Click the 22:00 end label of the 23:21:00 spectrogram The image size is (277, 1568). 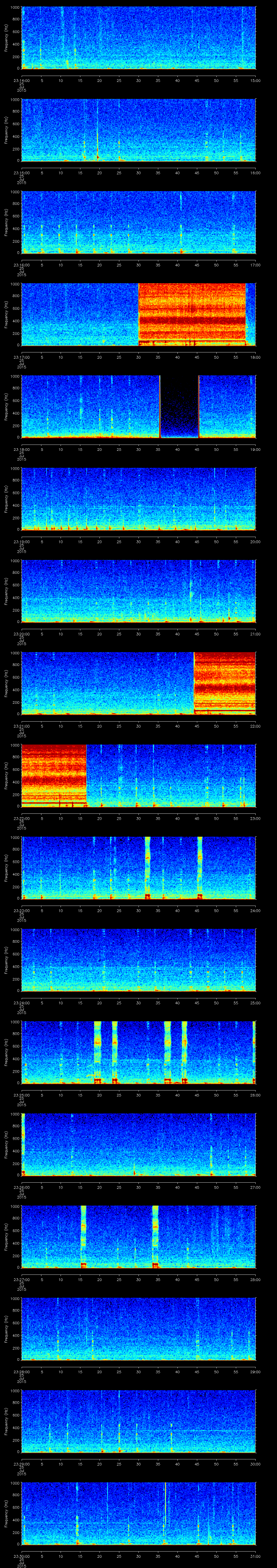(255, 726)
